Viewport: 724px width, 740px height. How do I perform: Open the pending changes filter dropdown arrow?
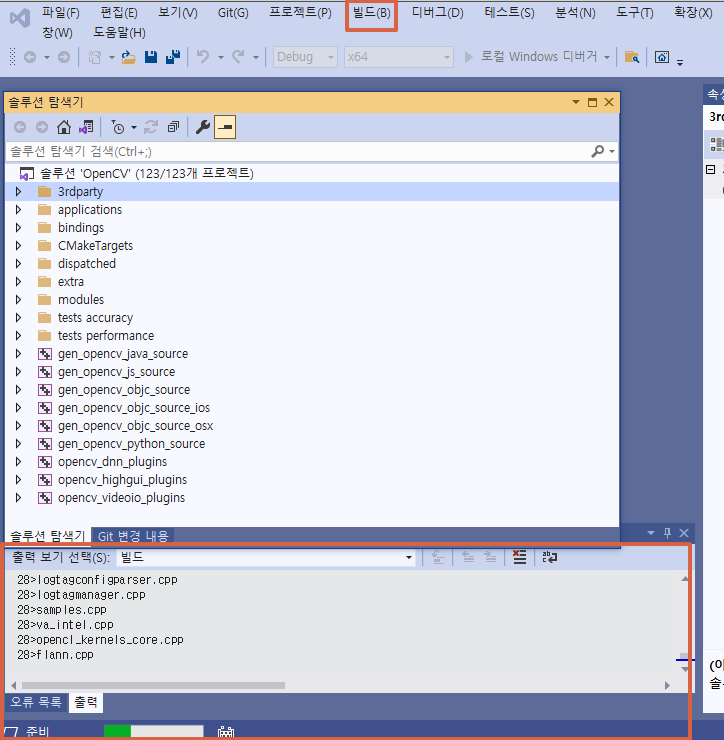pyautogui.click(x=134, y=127)
